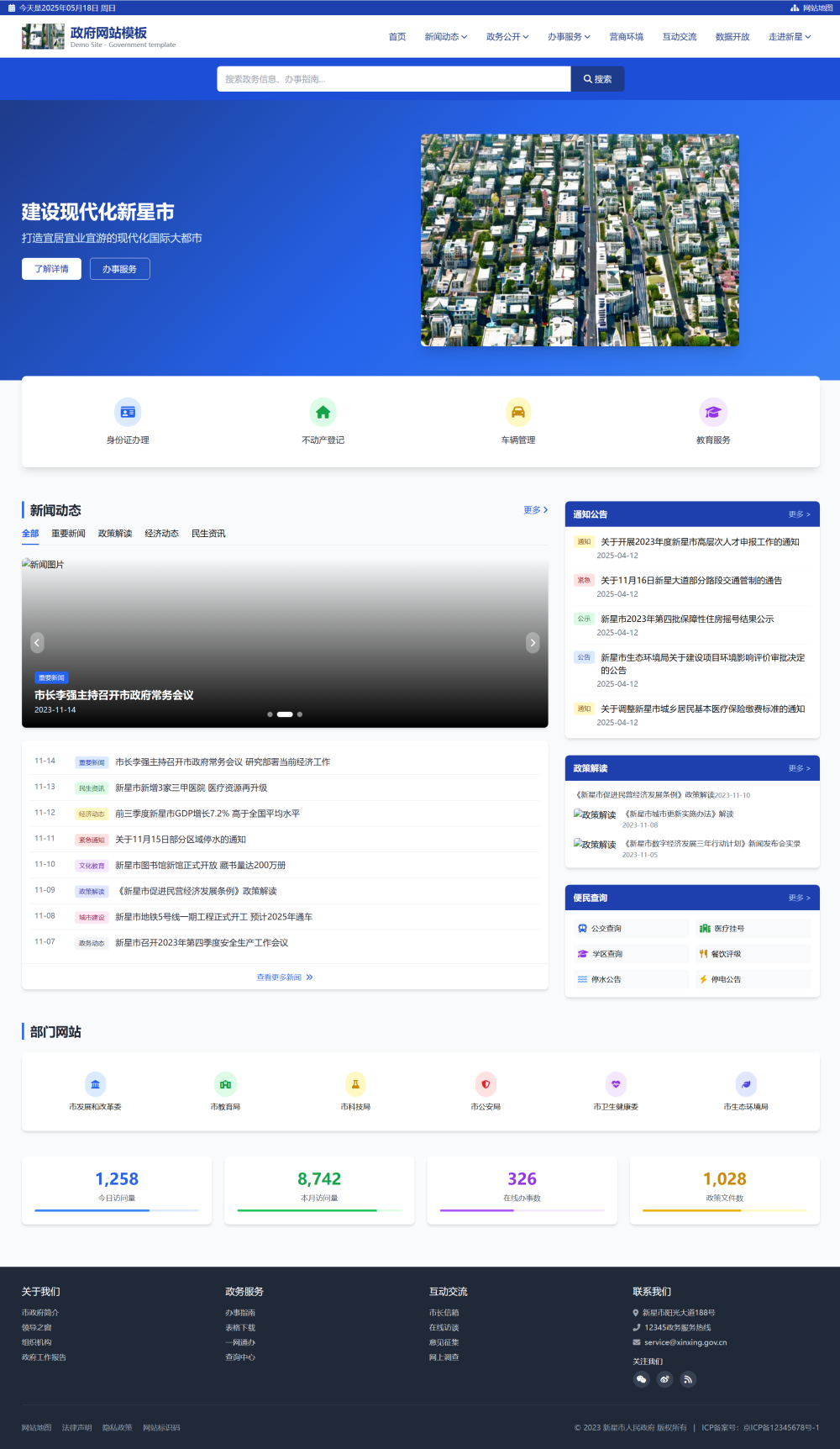The height and width of the screenshot is (1449, 840).
Task: Open the 市科技局 flask icon
Action: pyautogui.click(x=355, y=1084)
